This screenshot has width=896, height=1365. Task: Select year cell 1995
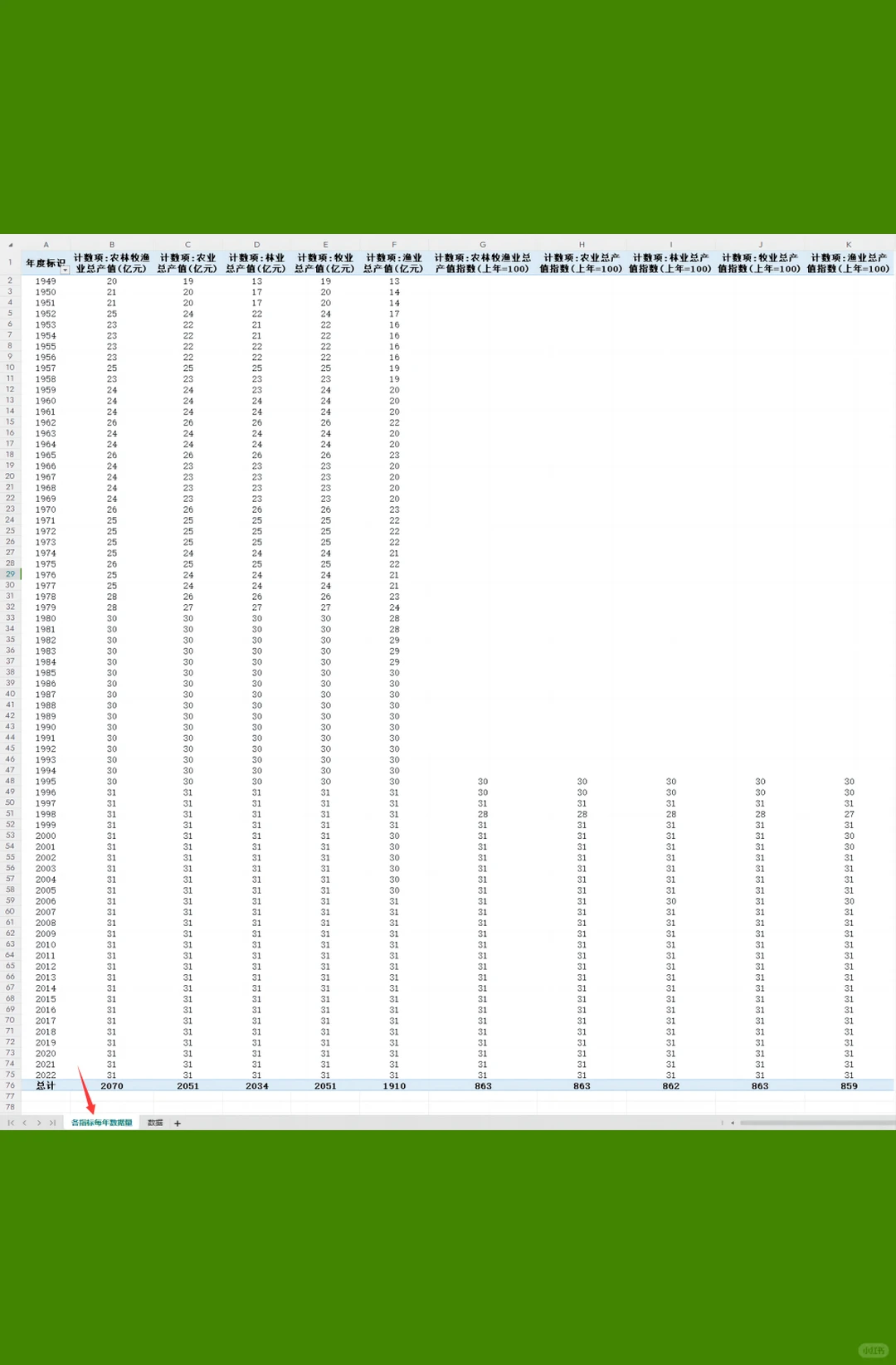(46, 782)
